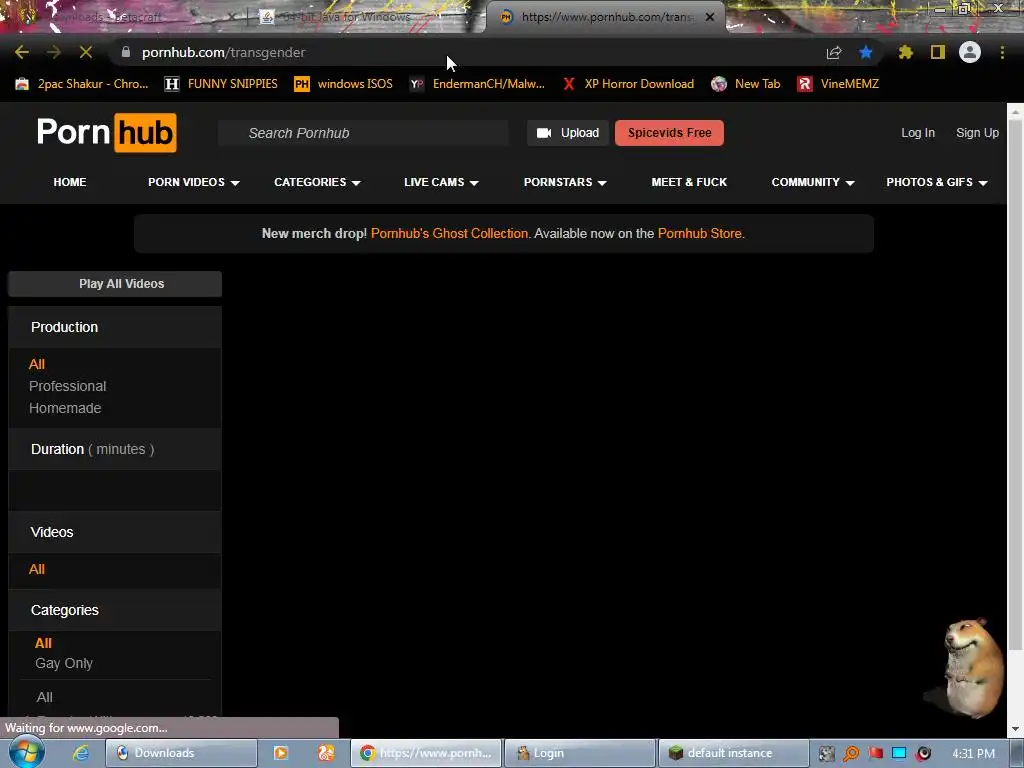
Task: Open the media player taskbar icon
Action: (281, 753)
